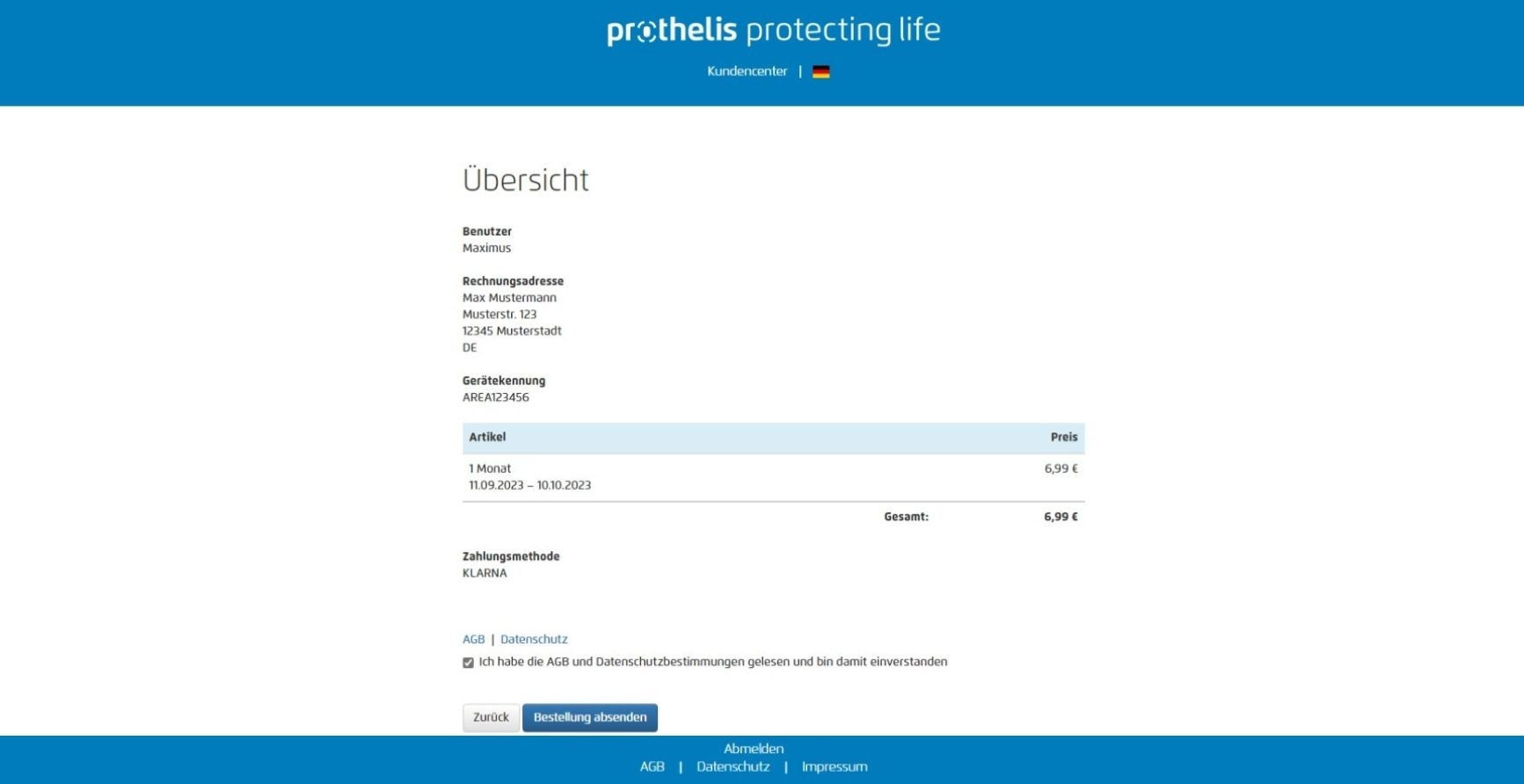Viewport: 1524px width, 784px height.
Task: Submit order with Bestellung absenden button
Action: click(x=590, y=717)
